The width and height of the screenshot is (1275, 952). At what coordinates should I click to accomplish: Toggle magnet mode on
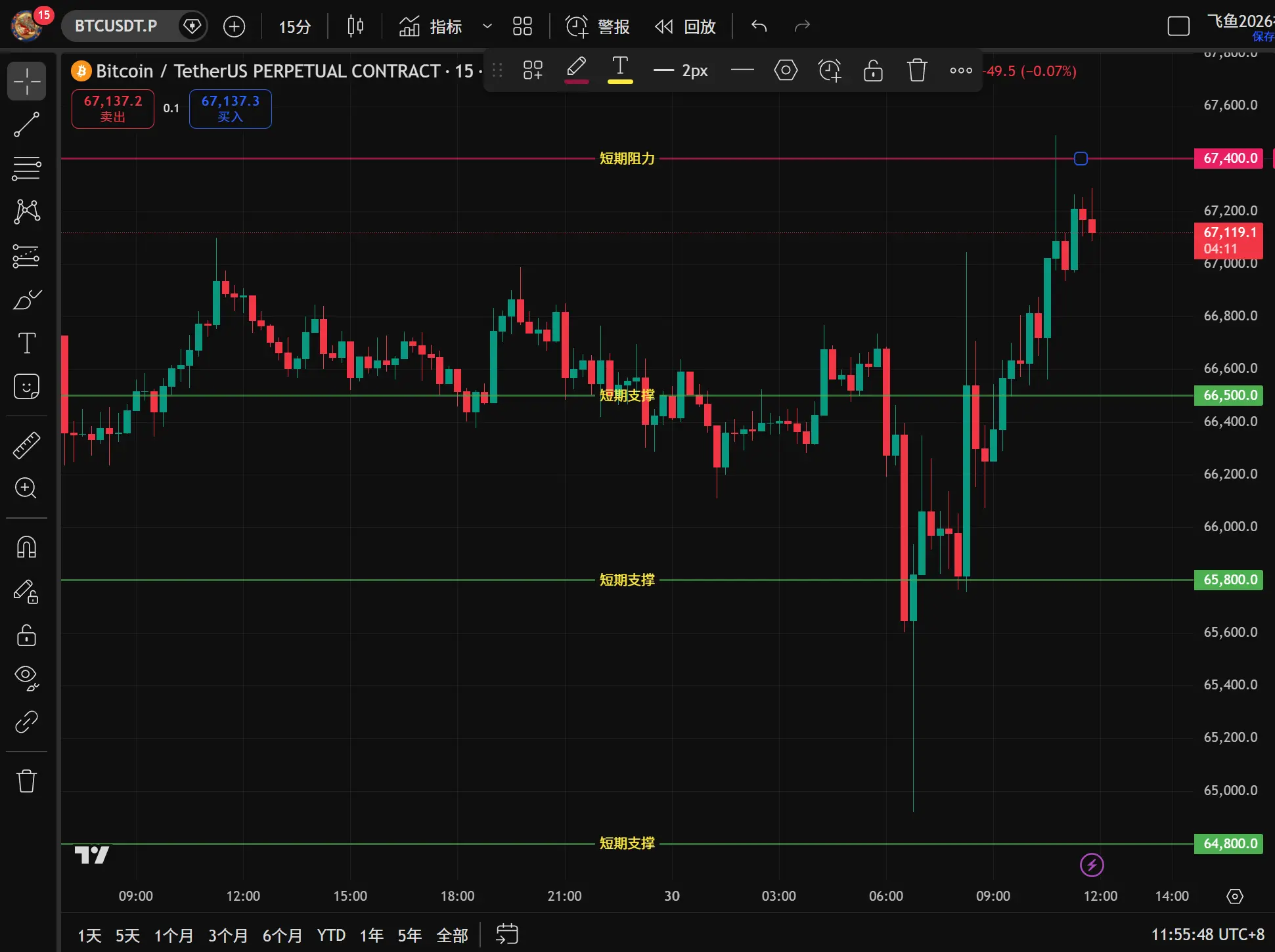click(x=26, y=547)
